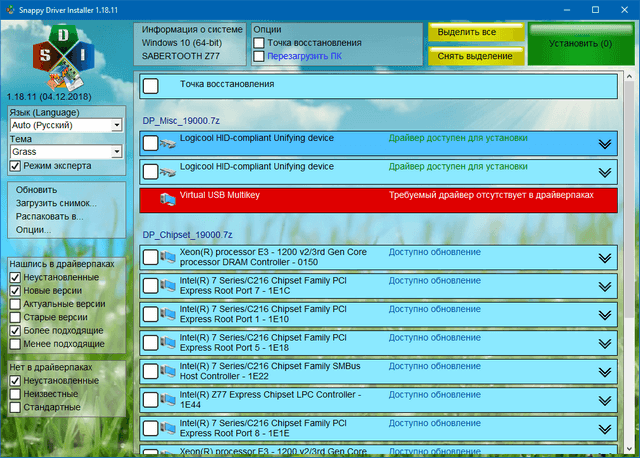Choose Распаковать в... menu entry

[49, 217]
